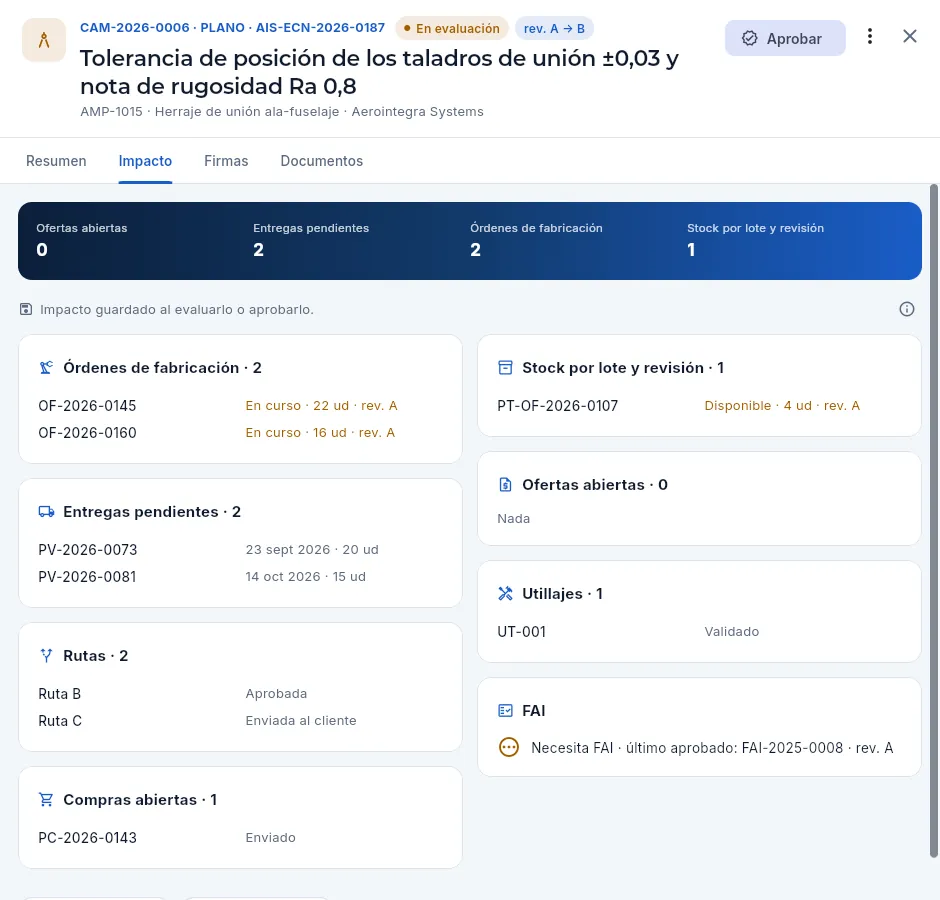This screenshot has width=940, height=900.
Task: Click the Rutas branching icon
Action: point(46,655)
